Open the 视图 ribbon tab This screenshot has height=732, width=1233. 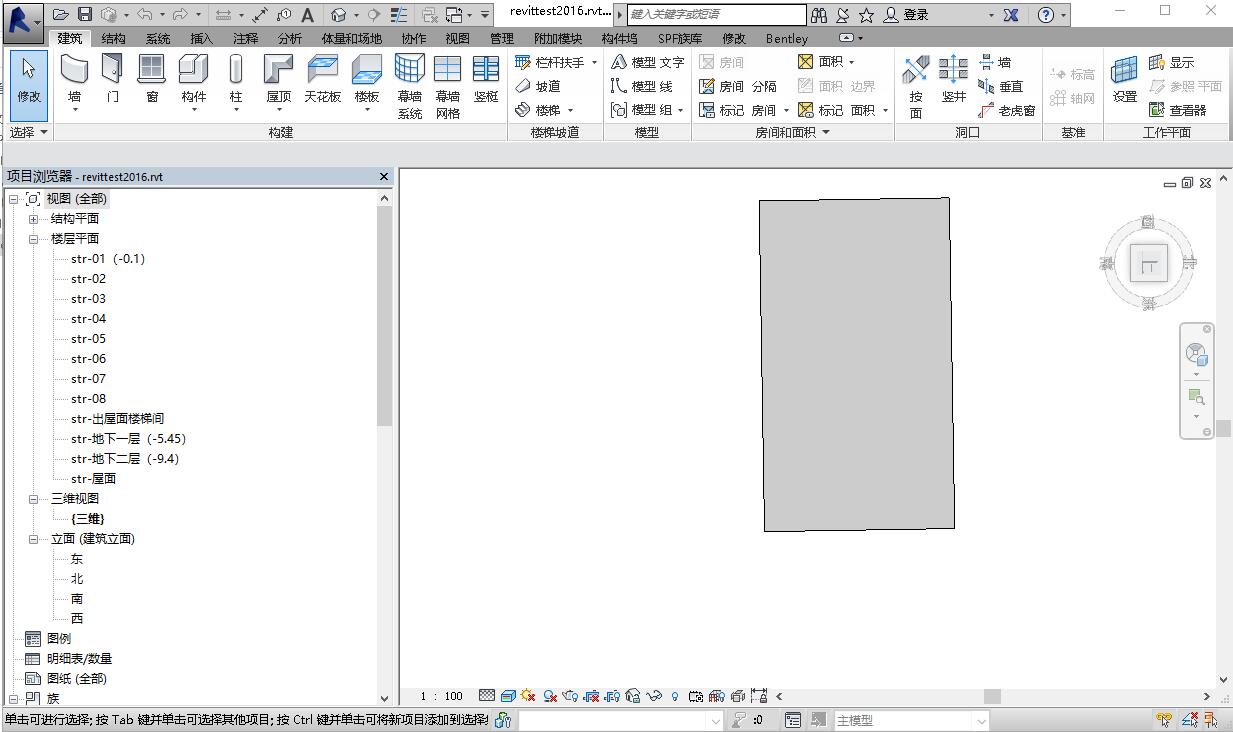click(x=457, y=38)
